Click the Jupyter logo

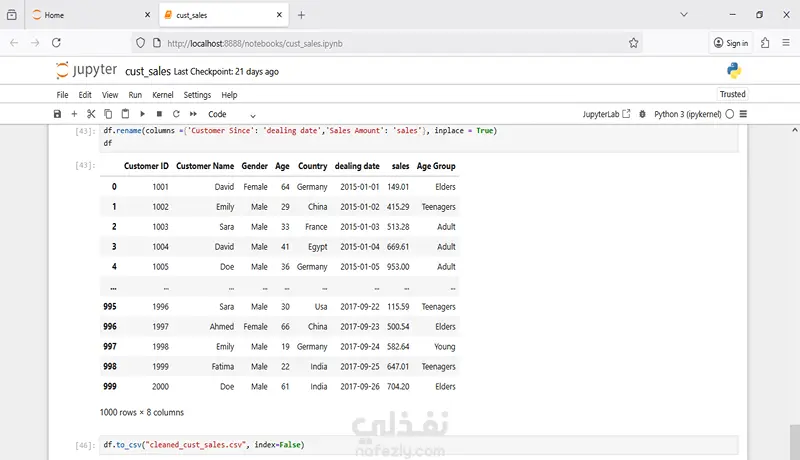tap(86, 70)
